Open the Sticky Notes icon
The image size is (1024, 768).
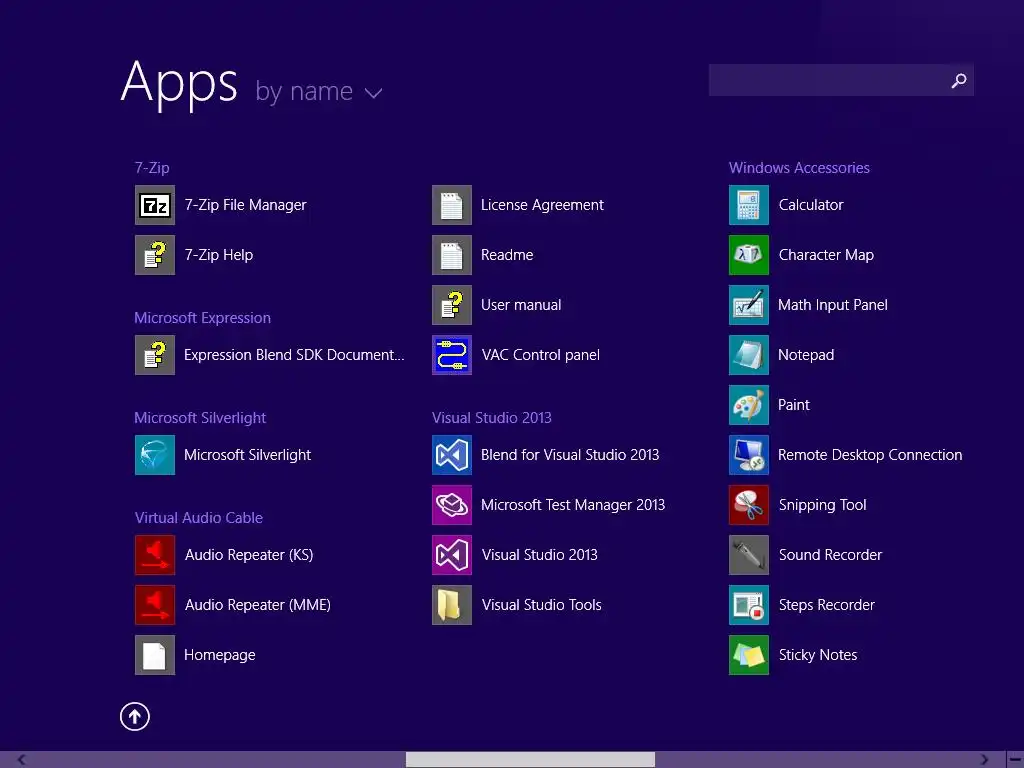(749, 655)
